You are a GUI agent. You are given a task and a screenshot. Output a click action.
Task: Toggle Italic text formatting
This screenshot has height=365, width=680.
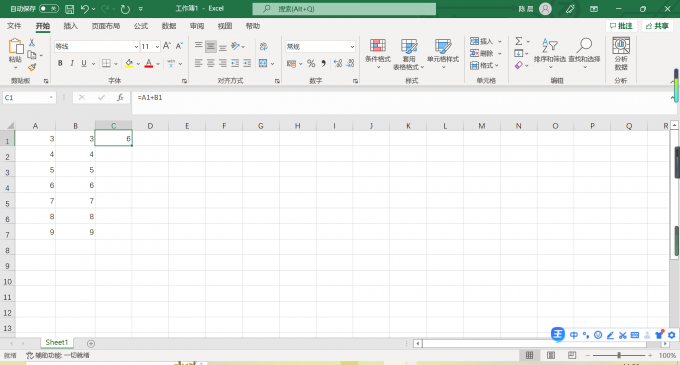(x=72, y=63)
